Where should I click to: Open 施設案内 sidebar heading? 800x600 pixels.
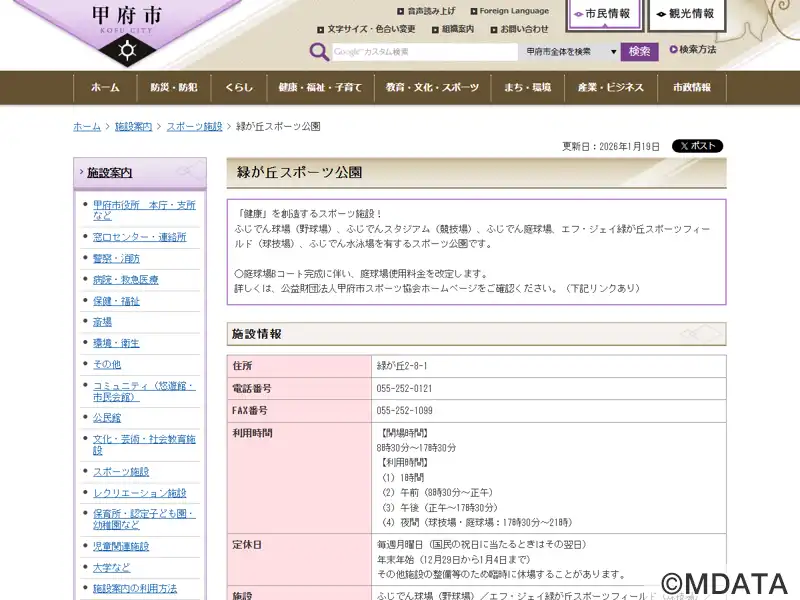[x=109, y=173]
